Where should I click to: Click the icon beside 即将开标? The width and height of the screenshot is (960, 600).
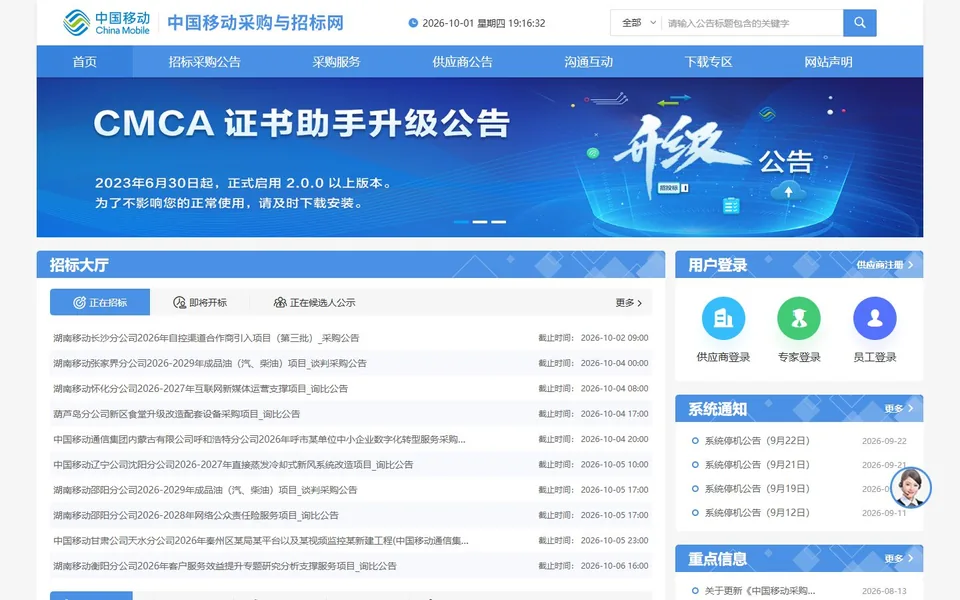(x=179, y=302)
